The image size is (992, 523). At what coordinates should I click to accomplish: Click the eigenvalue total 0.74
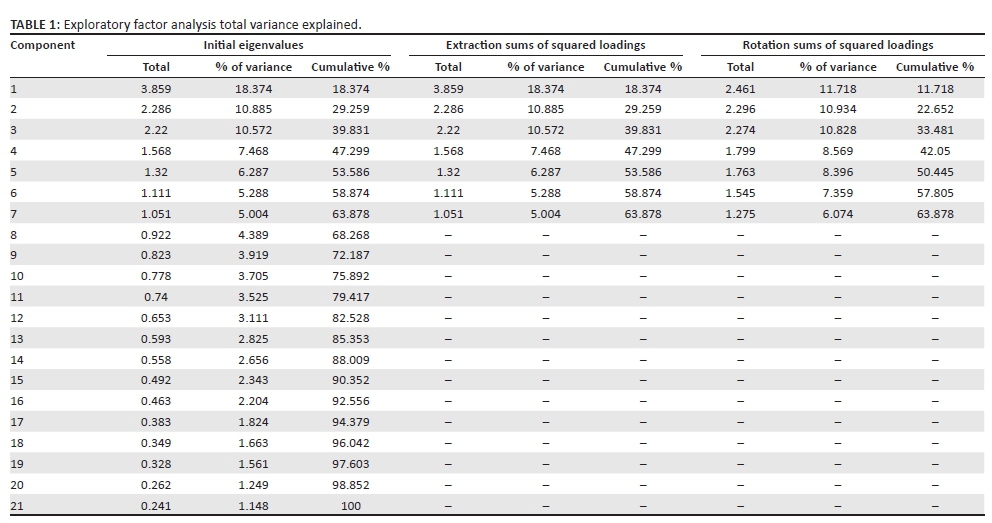click(156, 297)
